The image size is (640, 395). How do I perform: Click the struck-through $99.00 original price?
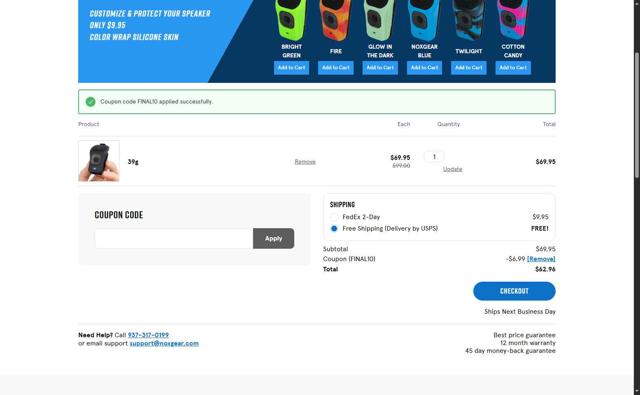[x=401, y=166]
